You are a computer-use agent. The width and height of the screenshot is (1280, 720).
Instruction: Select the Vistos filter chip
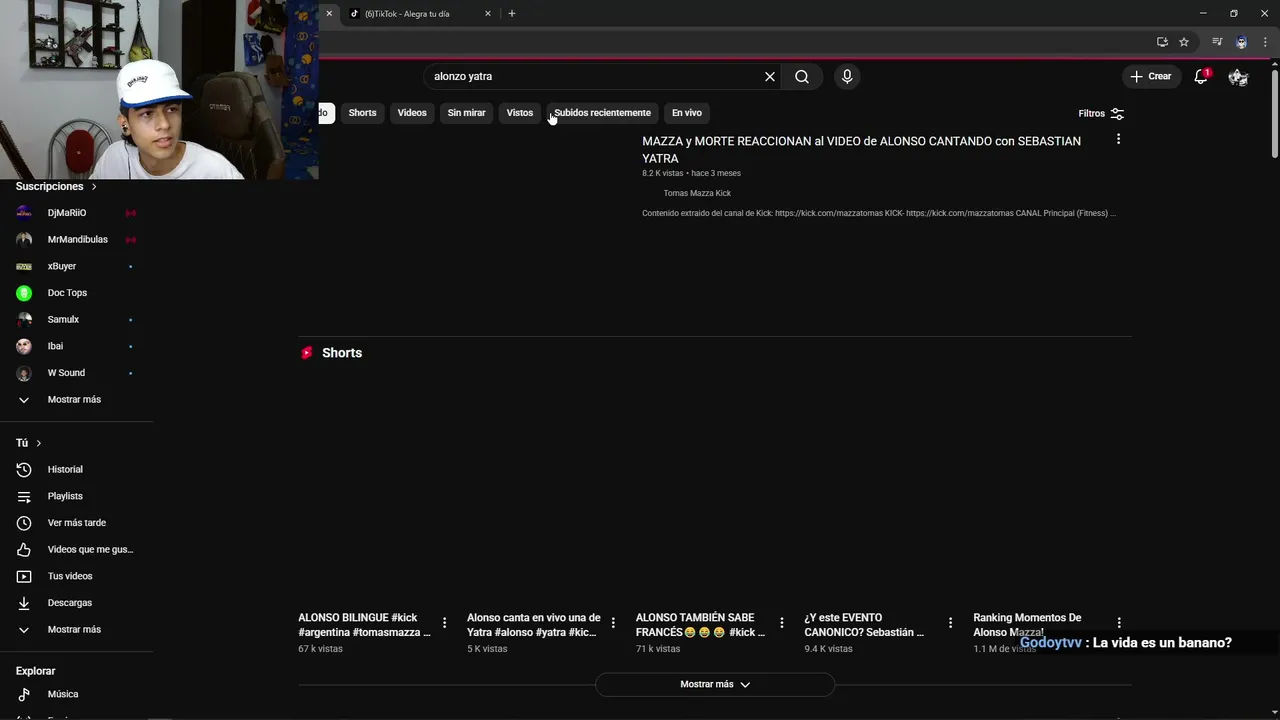coord(520,113)
